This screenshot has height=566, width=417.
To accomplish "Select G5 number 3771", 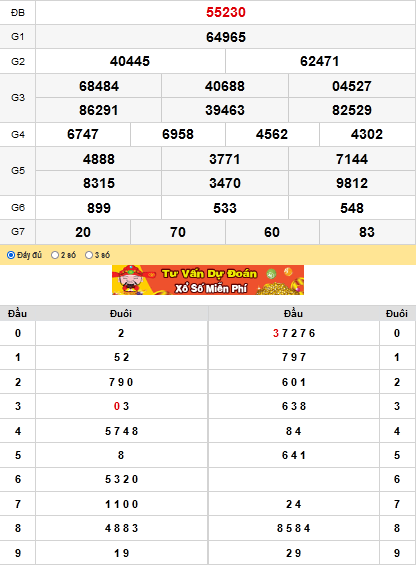I will (x=225, y=159).
